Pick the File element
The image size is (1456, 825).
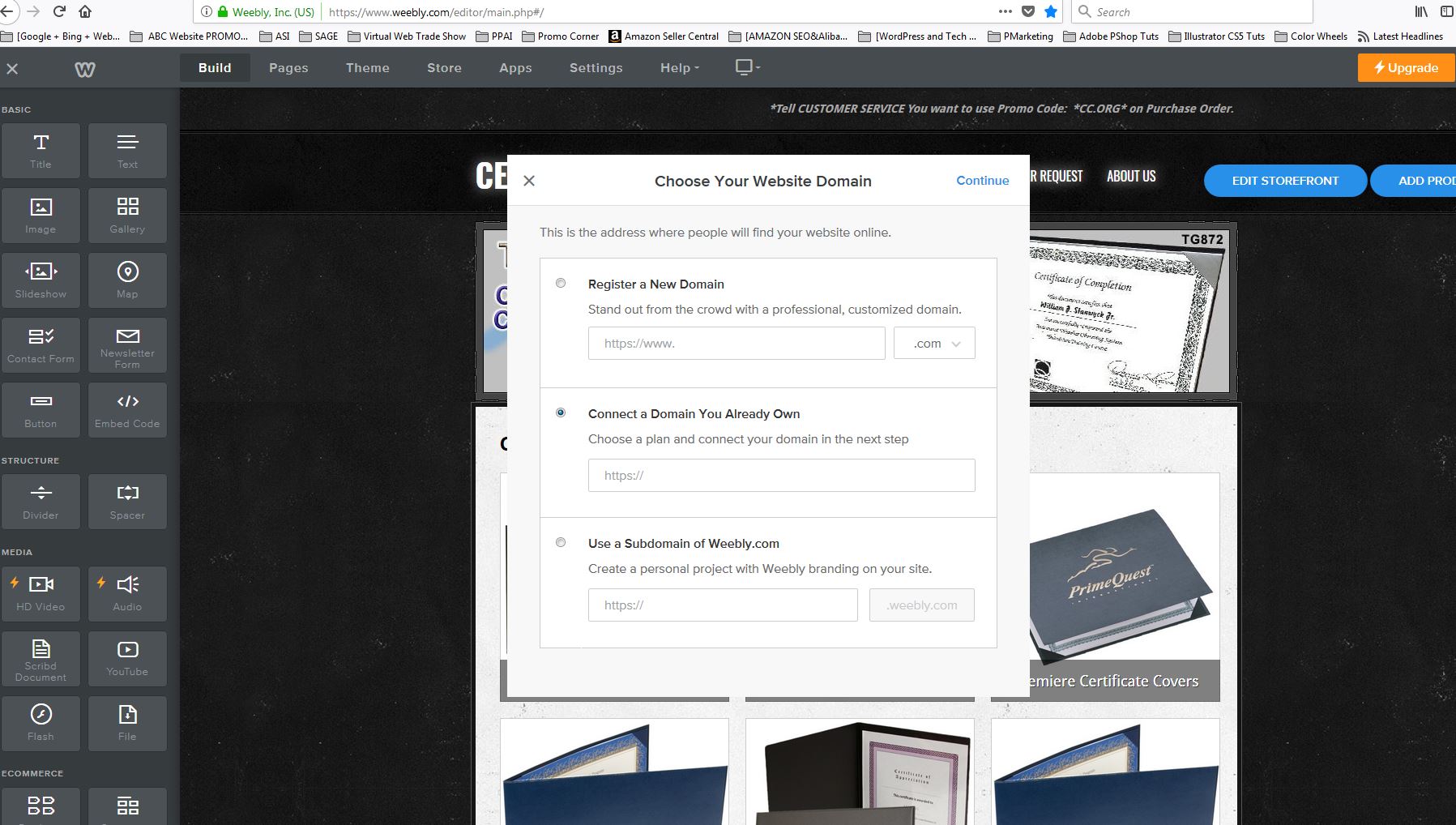tap(127, 723)
